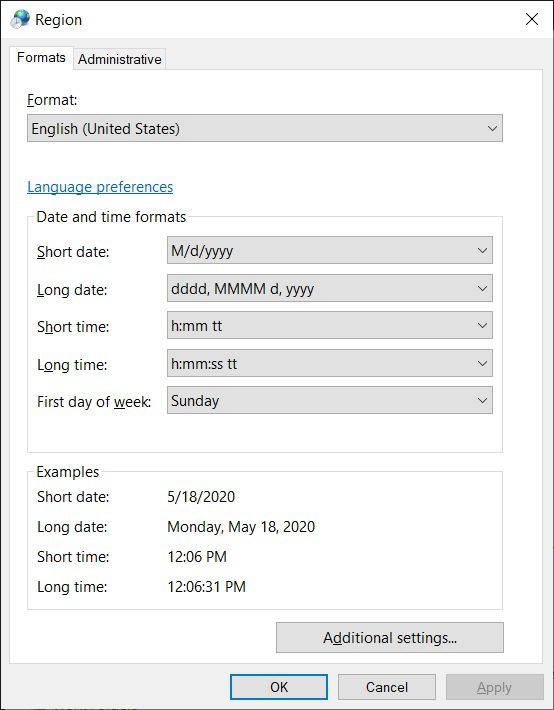Confirm changes with the OK button
Viewport: 554px width, 710px height.
click(279, 687)
